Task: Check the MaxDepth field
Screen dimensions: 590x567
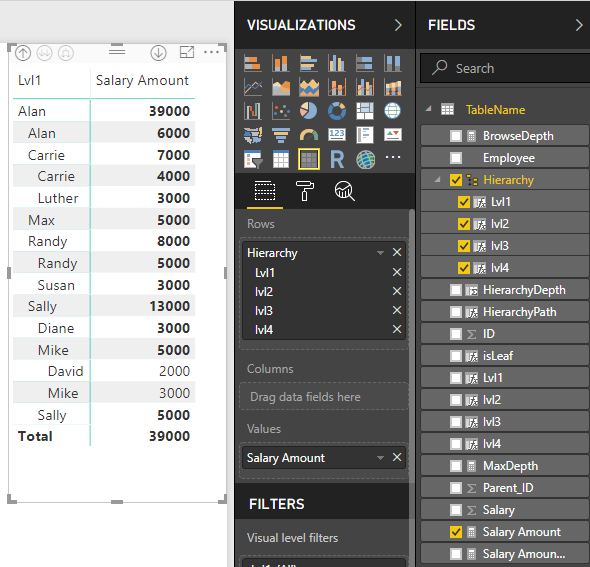Action: point(456,466)
